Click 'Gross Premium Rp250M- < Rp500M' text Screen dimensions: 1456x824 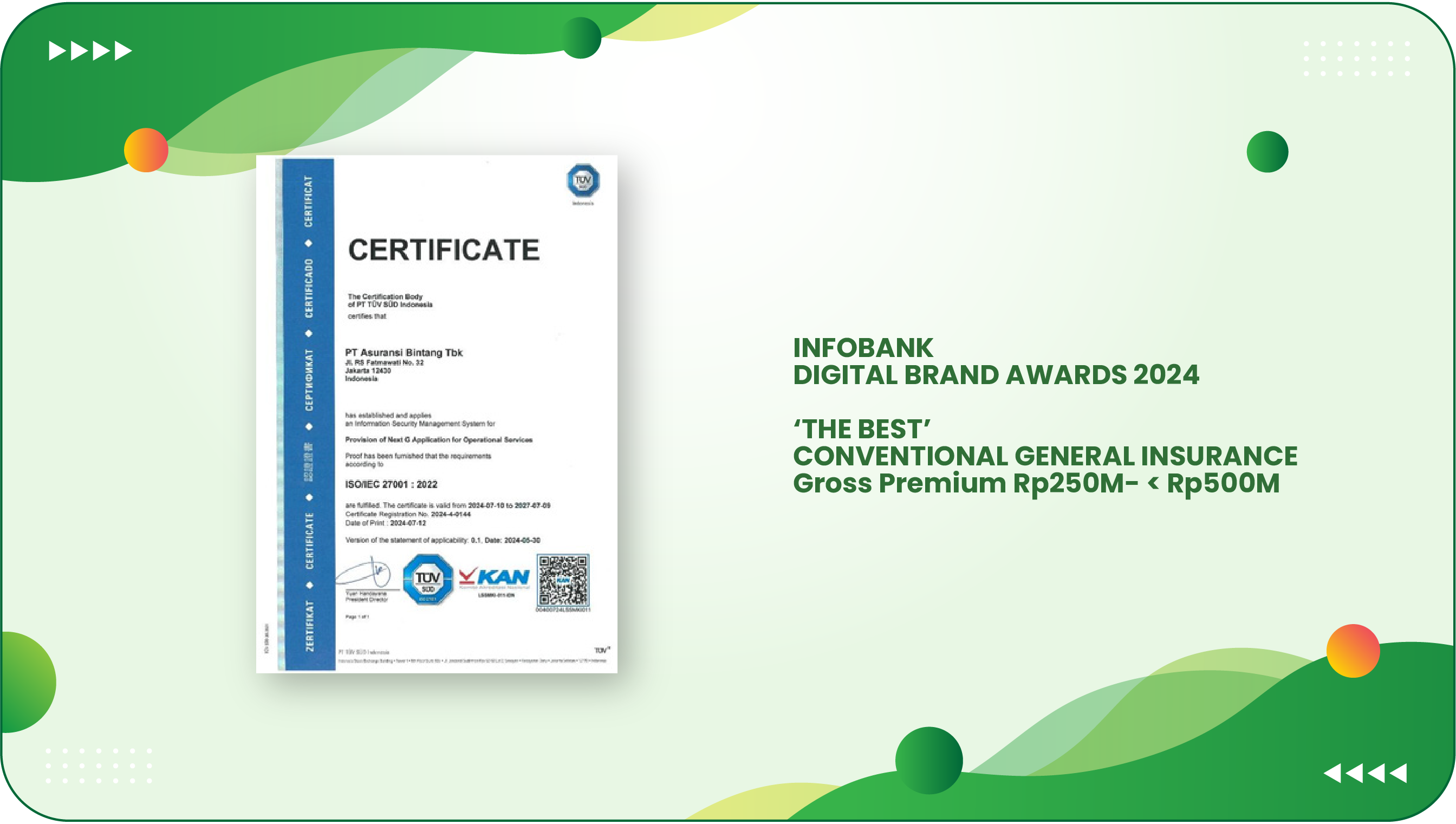click(1036, 483)
